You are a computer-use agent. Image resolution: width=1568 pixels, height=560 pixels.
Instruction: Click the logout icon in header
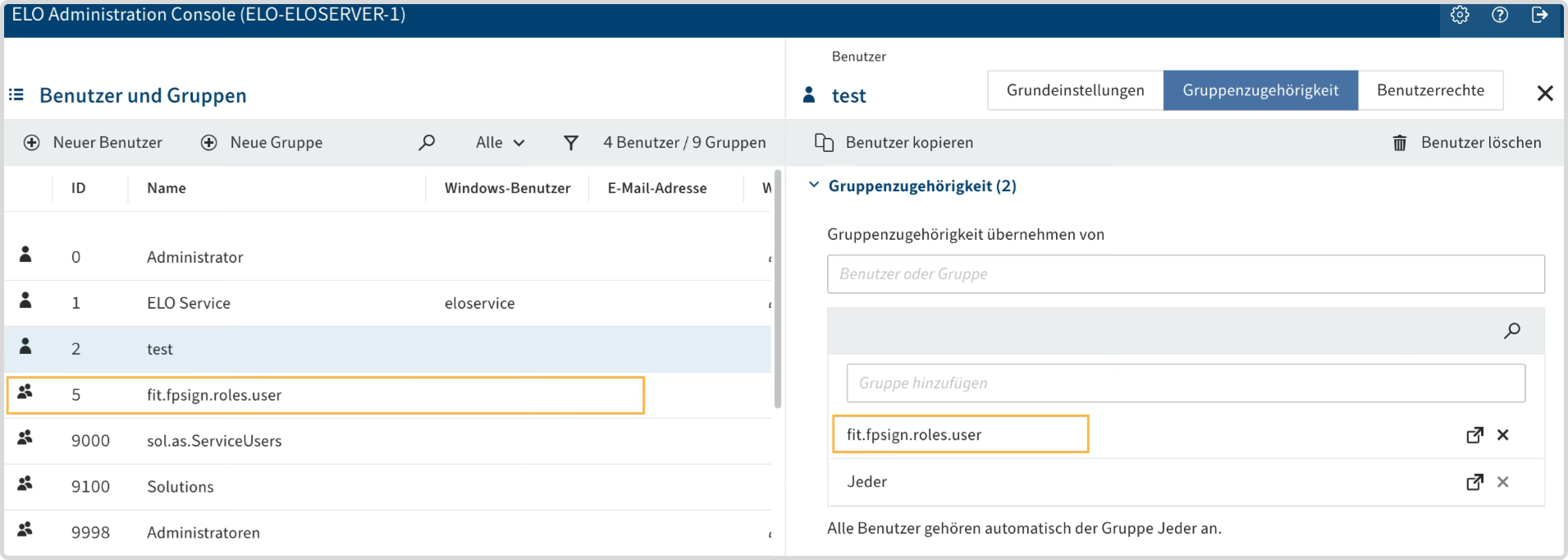[x=1540, y=15]
